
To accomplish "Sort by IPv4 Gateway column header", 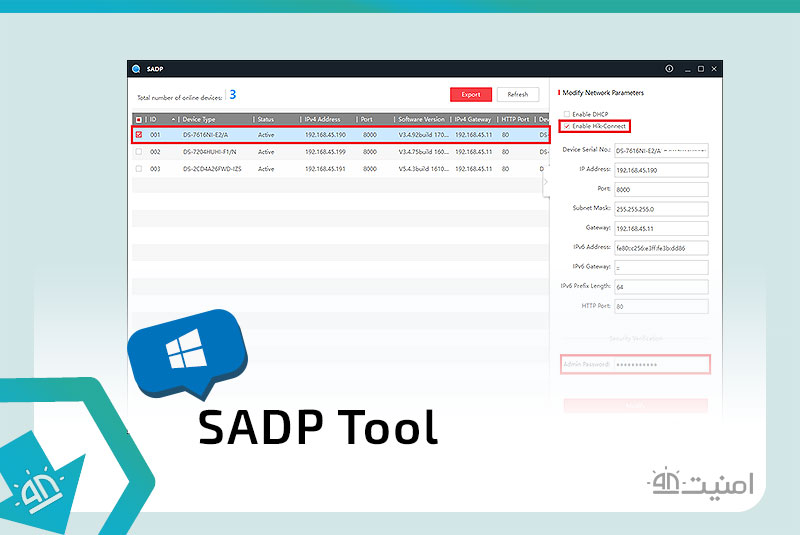I will [473, 119].
